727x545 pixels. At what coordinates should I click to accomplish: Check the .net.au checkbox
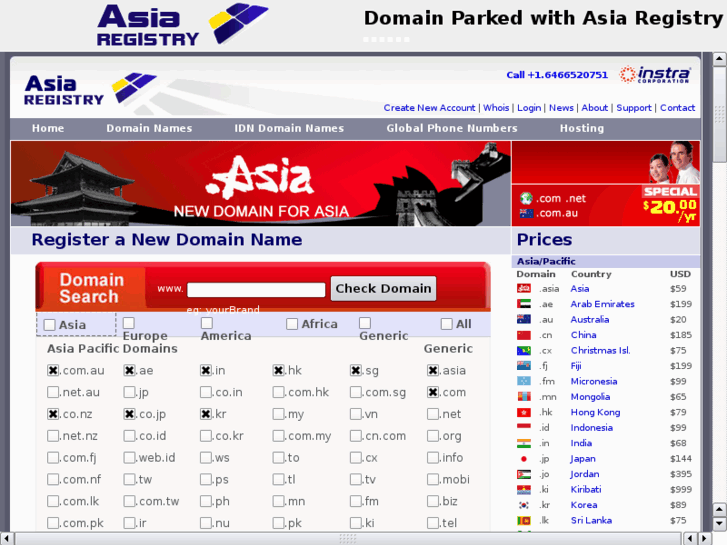point(53,392)
